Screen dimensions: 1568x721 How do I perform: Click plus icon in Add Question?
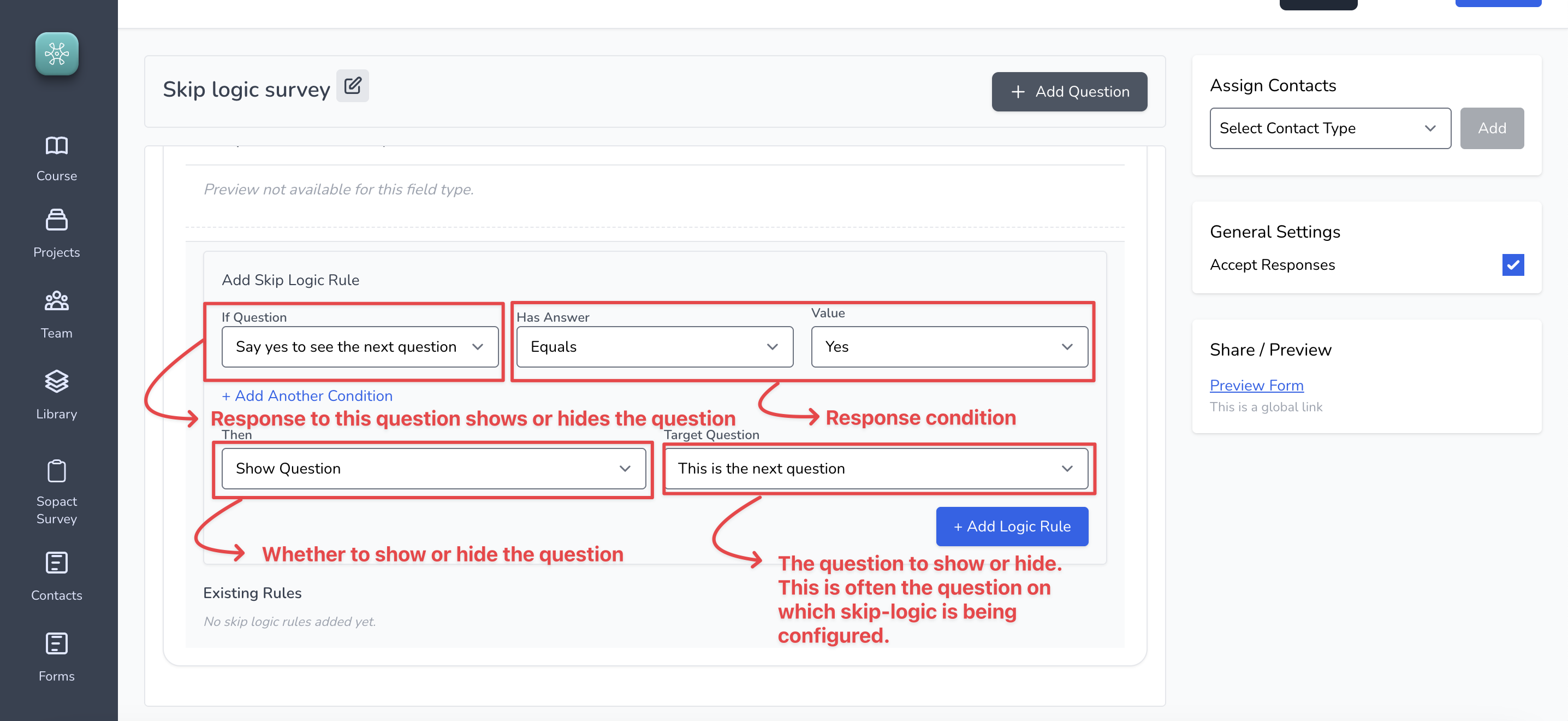[x=1018, y=92]
